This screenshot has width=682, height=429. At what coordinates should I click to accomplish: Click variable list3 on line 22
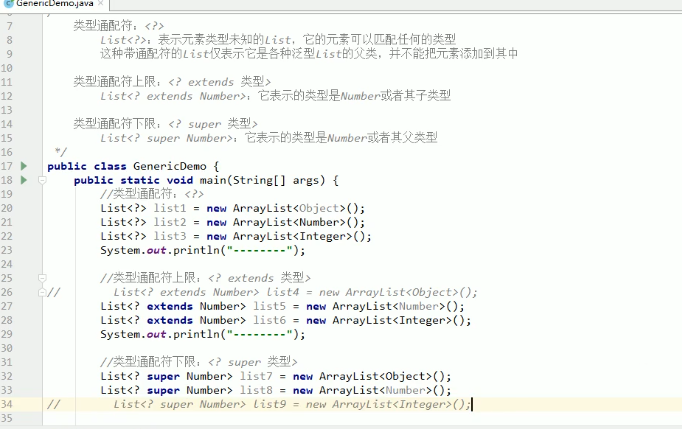point(170,236)
